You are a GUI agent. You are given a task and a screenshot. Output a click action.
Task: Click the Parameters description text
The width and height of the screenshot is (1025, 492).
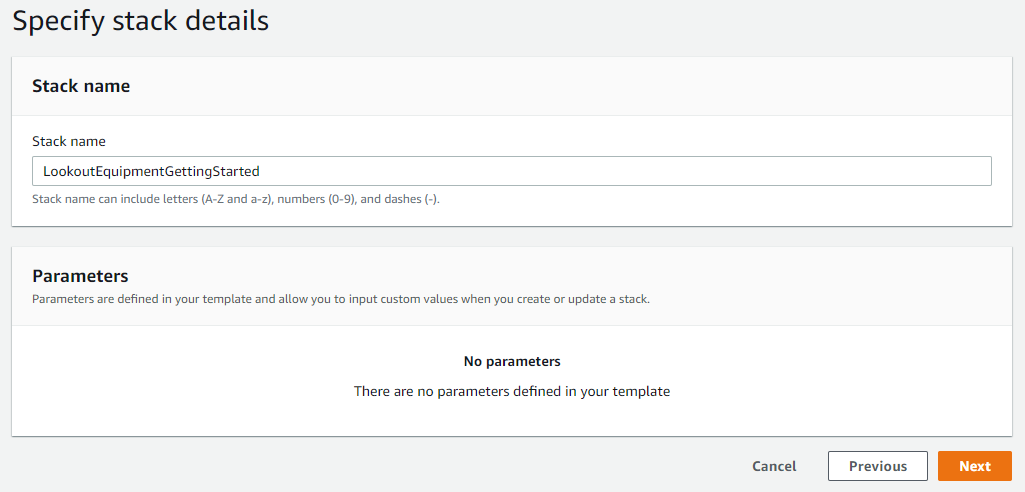[x=341, y=300]
